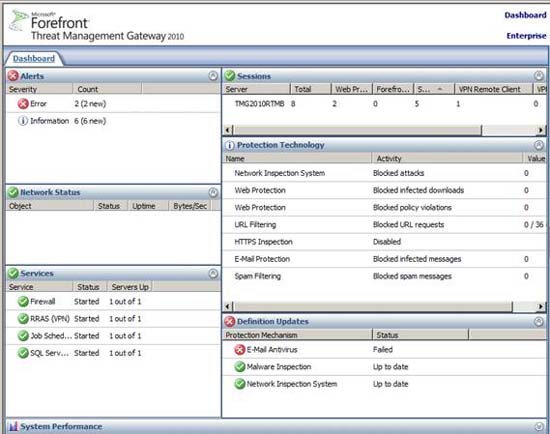Click the Forefront logo icon
The height and width of the screenshot is (434, 550).
[19, 20]
